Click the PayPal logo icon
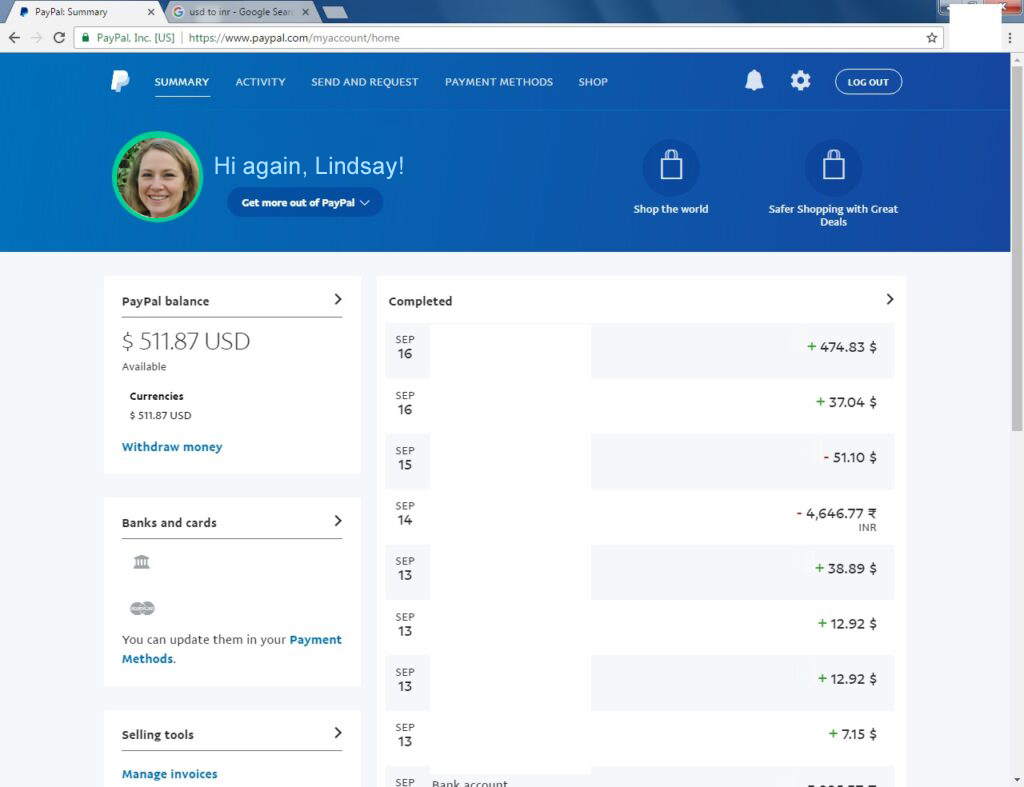This screenshot has height=787, width=1024. pos(120,82)
